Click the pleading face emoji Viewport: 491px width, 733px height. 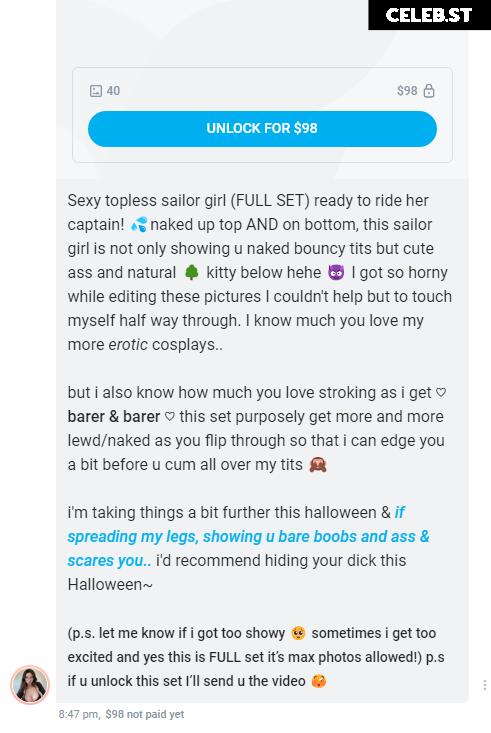click(298, 633)
